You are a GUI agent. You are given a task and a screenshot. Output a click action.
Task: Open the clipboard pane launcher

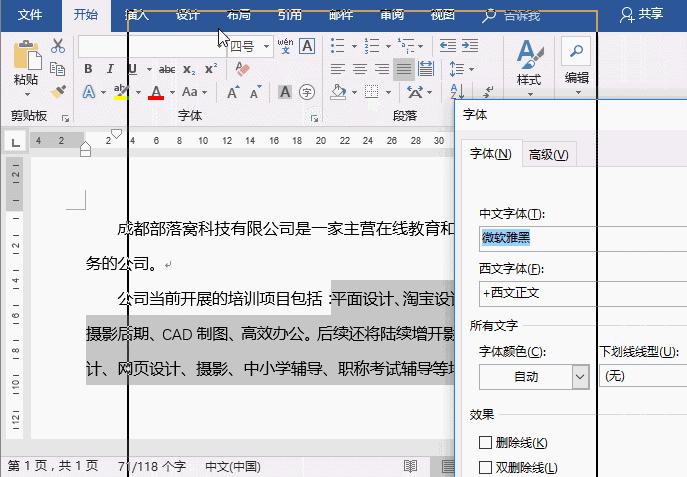click(x=66, y=118)
